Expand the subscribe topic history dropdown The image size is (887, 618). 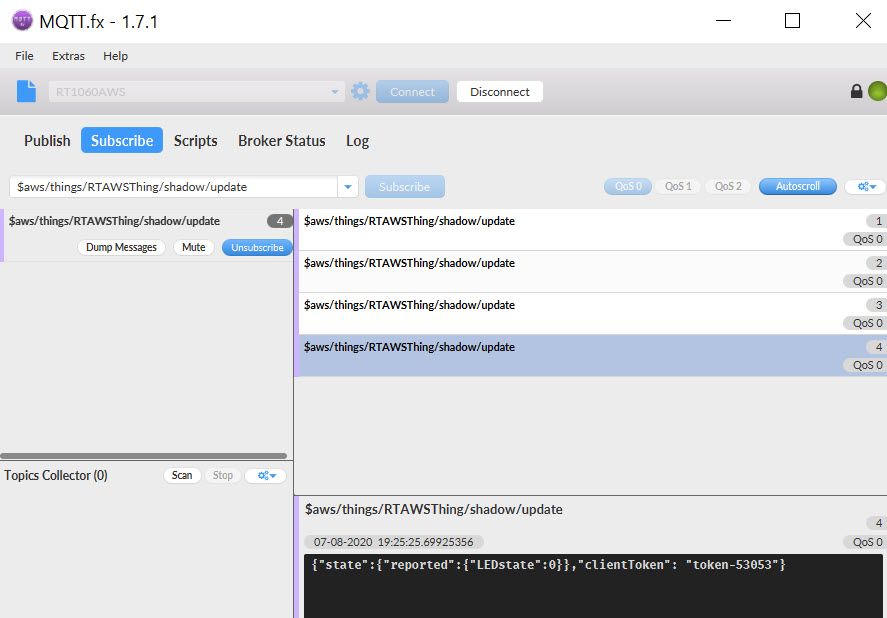click(x=348, y=187)
